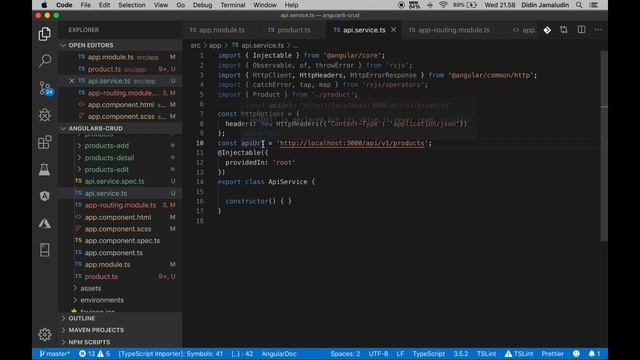
Task: Open app.component.spec.ts in the file tree
Action: click(121, 241)
